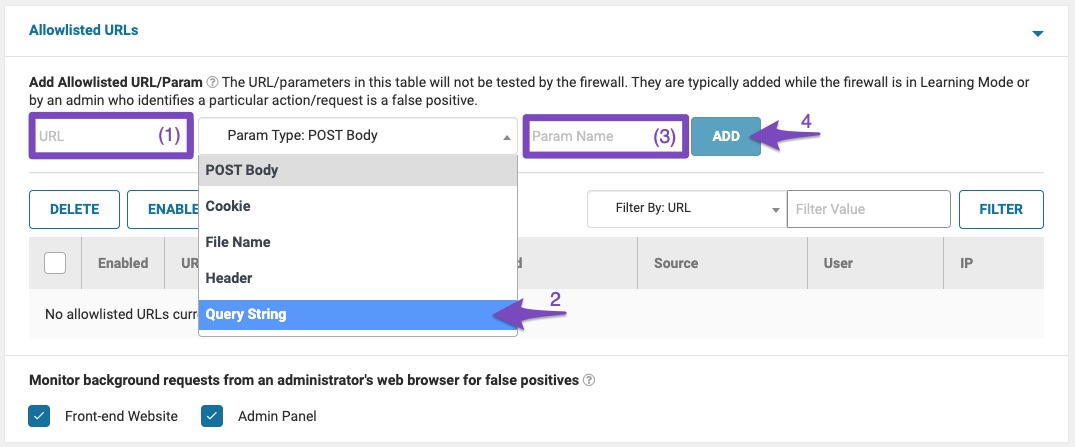This screenshot has width=1075, height=447.
Task: Click help icon beside Monitor background requests
Action: pos(589,380)
